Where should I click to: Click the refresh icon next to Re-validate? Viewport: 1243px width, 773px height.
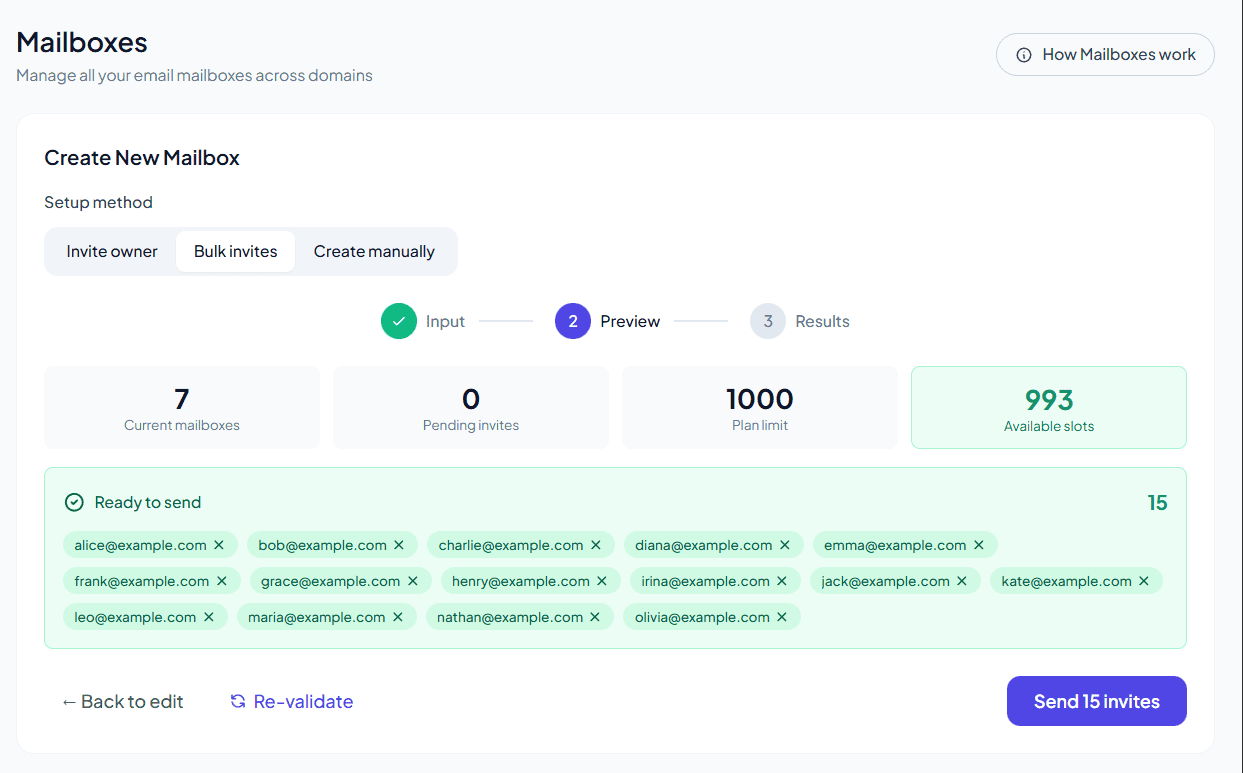[x=237, y=701]
